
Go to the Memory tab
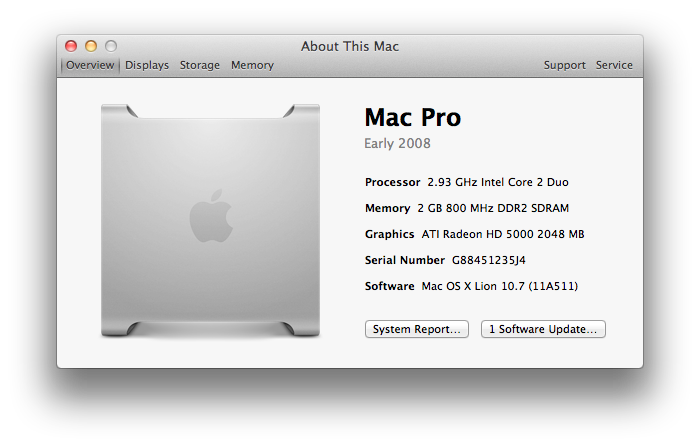[252, 65]
